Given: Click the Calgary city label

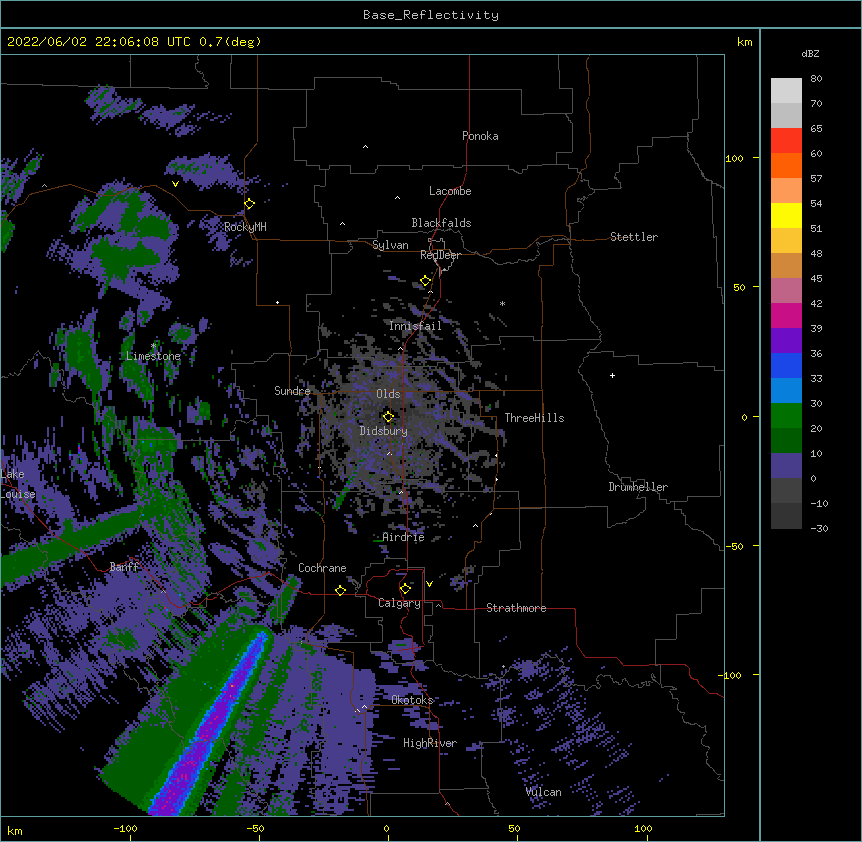Looking at the screenshot, I should 400,603.
